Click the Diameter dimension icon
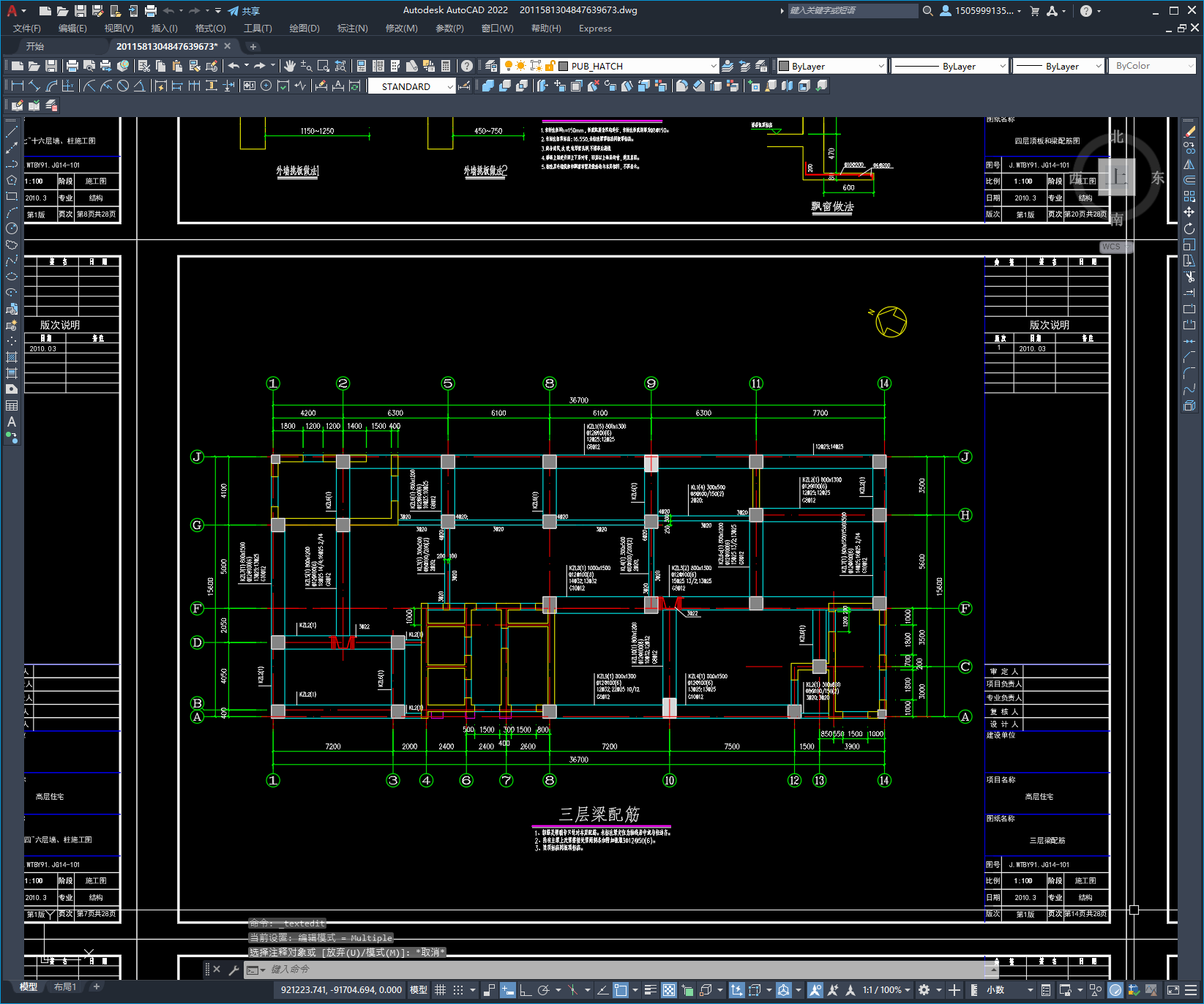 [x=123, y=86]
